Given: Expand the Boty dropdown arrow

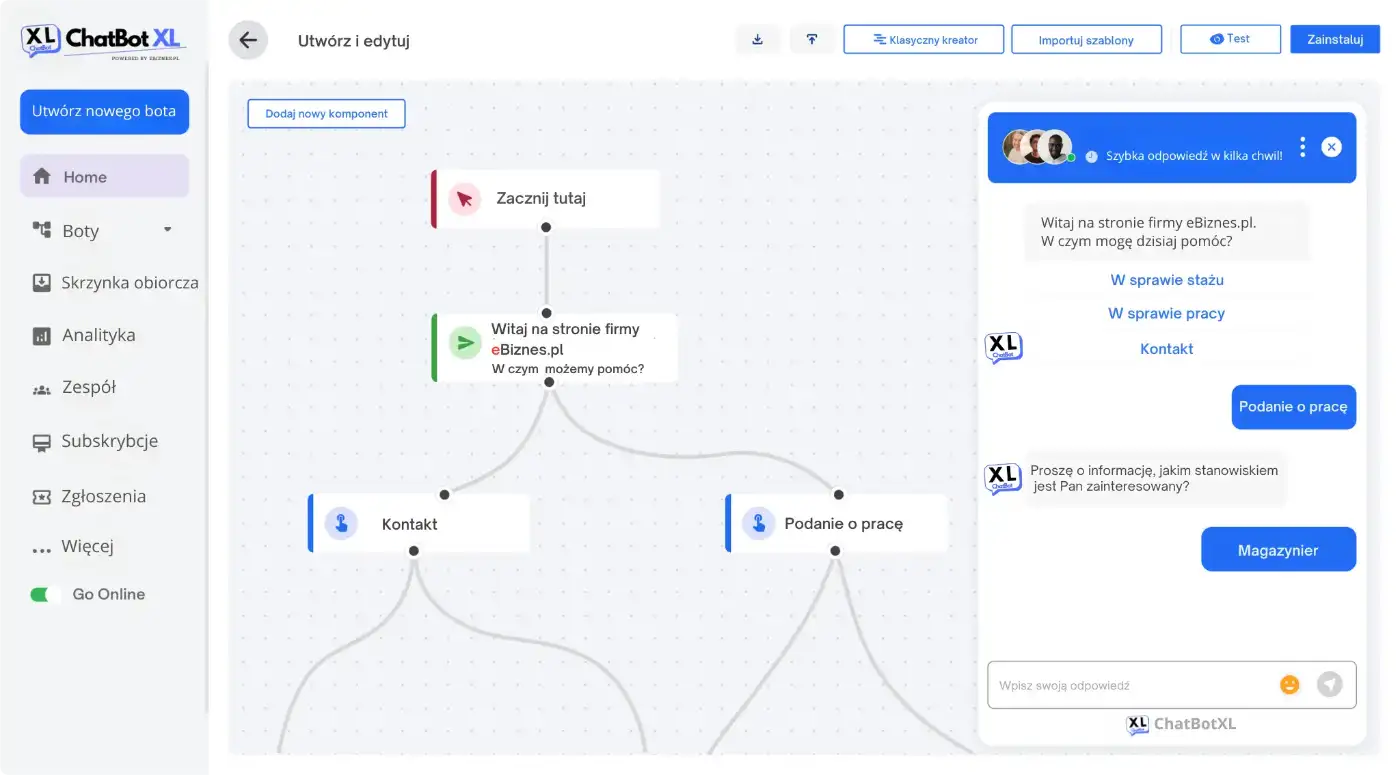Looking at the screenshot, I should point(167,230).
